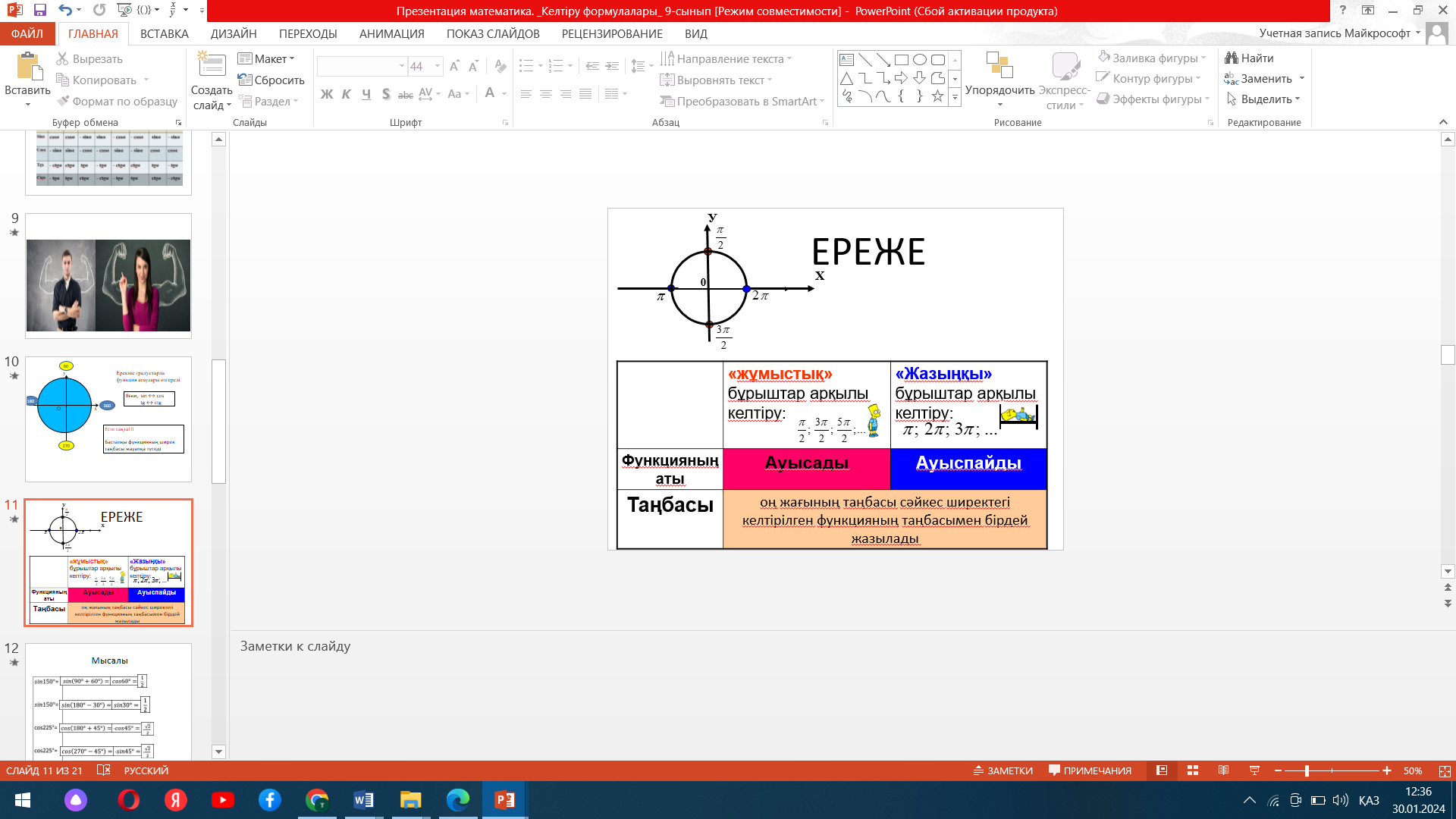
Task: Open slide sorter view icon in status bar
Action: click(x=1193, y=770)
